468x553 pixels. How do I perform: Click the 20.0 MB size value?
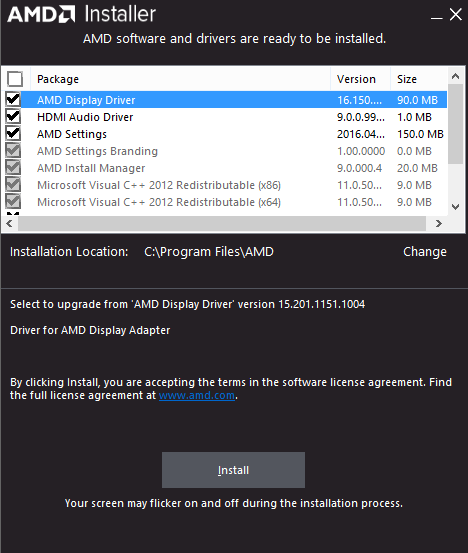pos(417,168)
